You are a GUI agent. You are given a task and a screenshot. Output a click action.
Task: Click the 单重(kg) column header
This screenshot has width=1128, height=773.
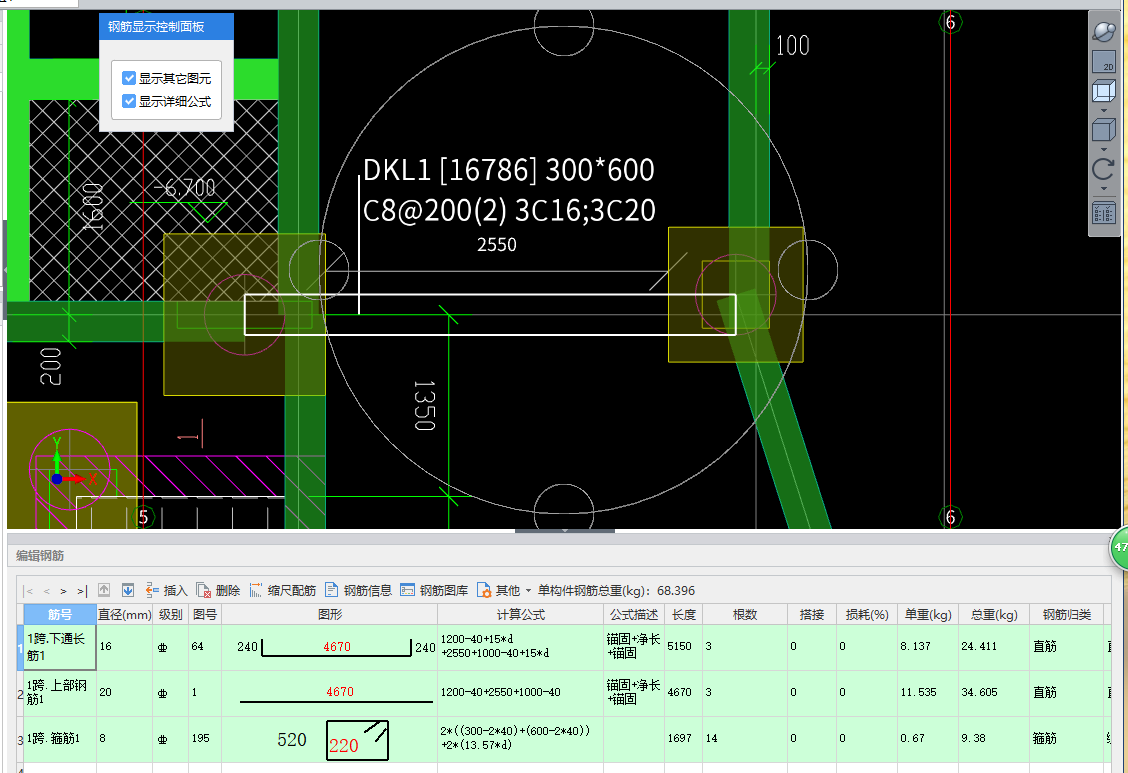928,614
